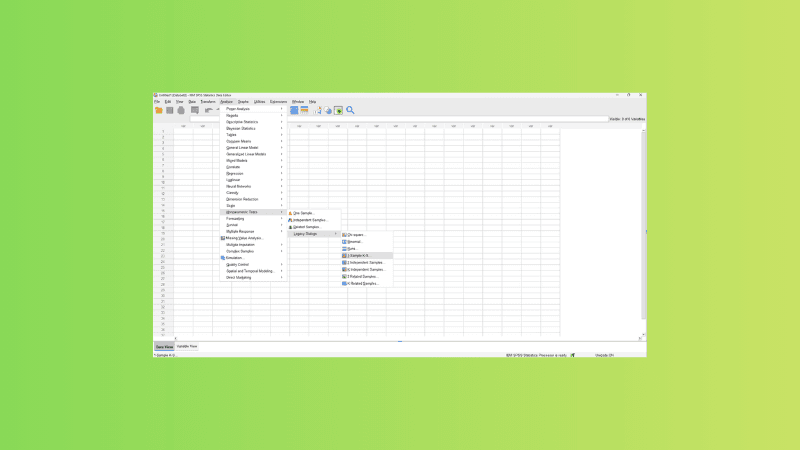The image size is (800, 450).
Task: Click the Missing Value Analysis menu icon
Action: click(x=223, y=238)
